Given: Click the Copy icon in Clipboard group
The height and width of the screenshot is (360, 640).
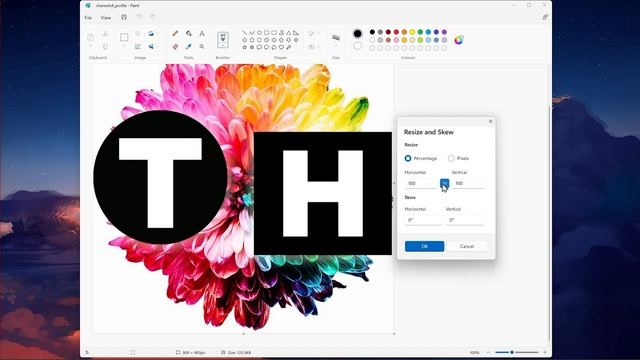Looking at the screenshot, I should [x=105, y=47].
